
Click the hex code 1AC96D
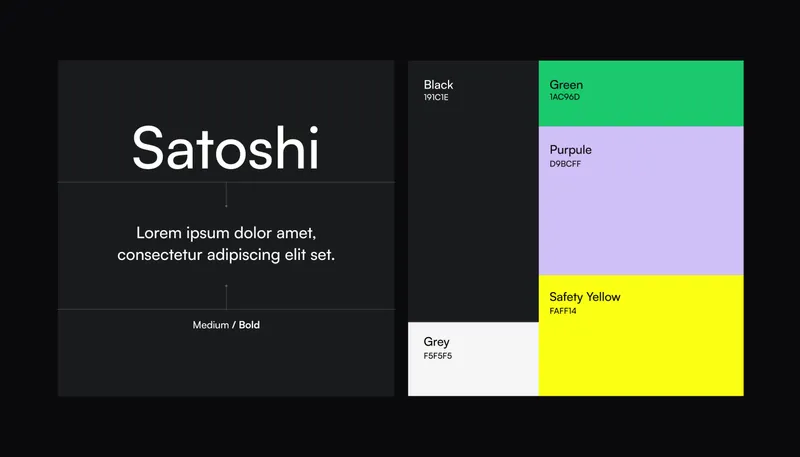[564, 97]
